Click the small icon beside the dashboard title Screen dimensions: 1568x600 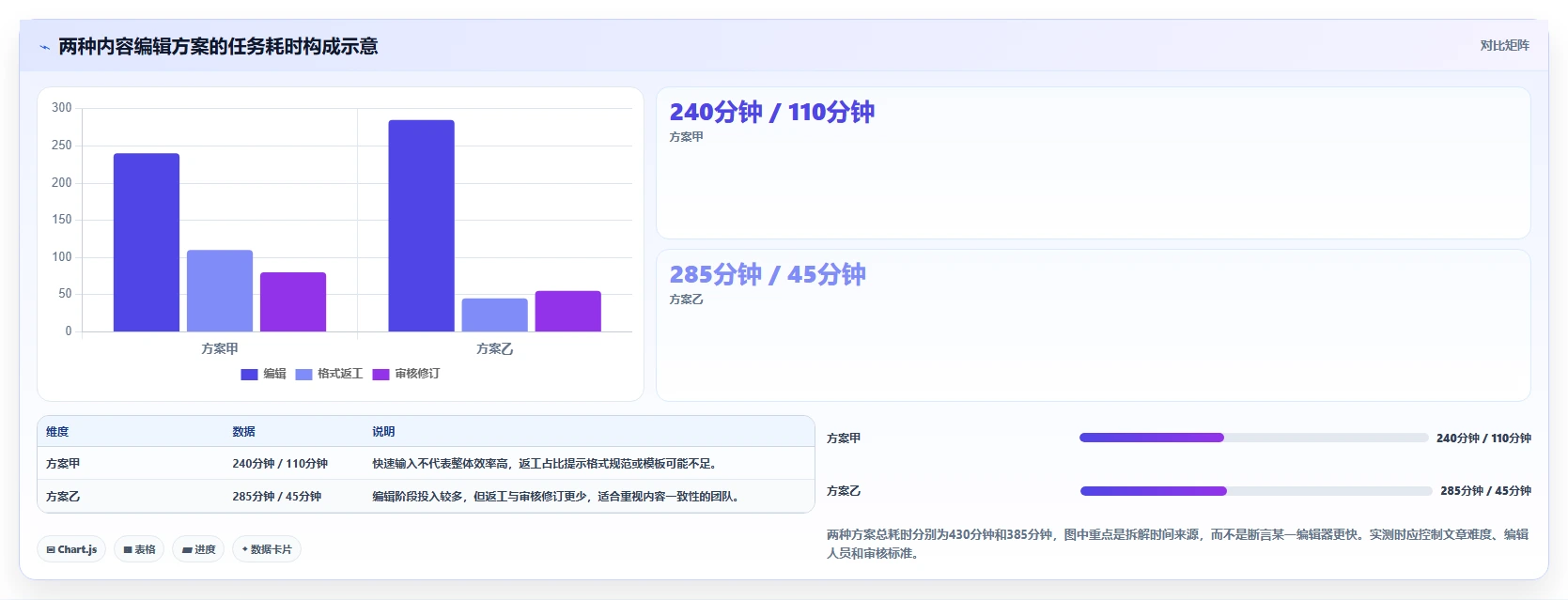[44, 47]
